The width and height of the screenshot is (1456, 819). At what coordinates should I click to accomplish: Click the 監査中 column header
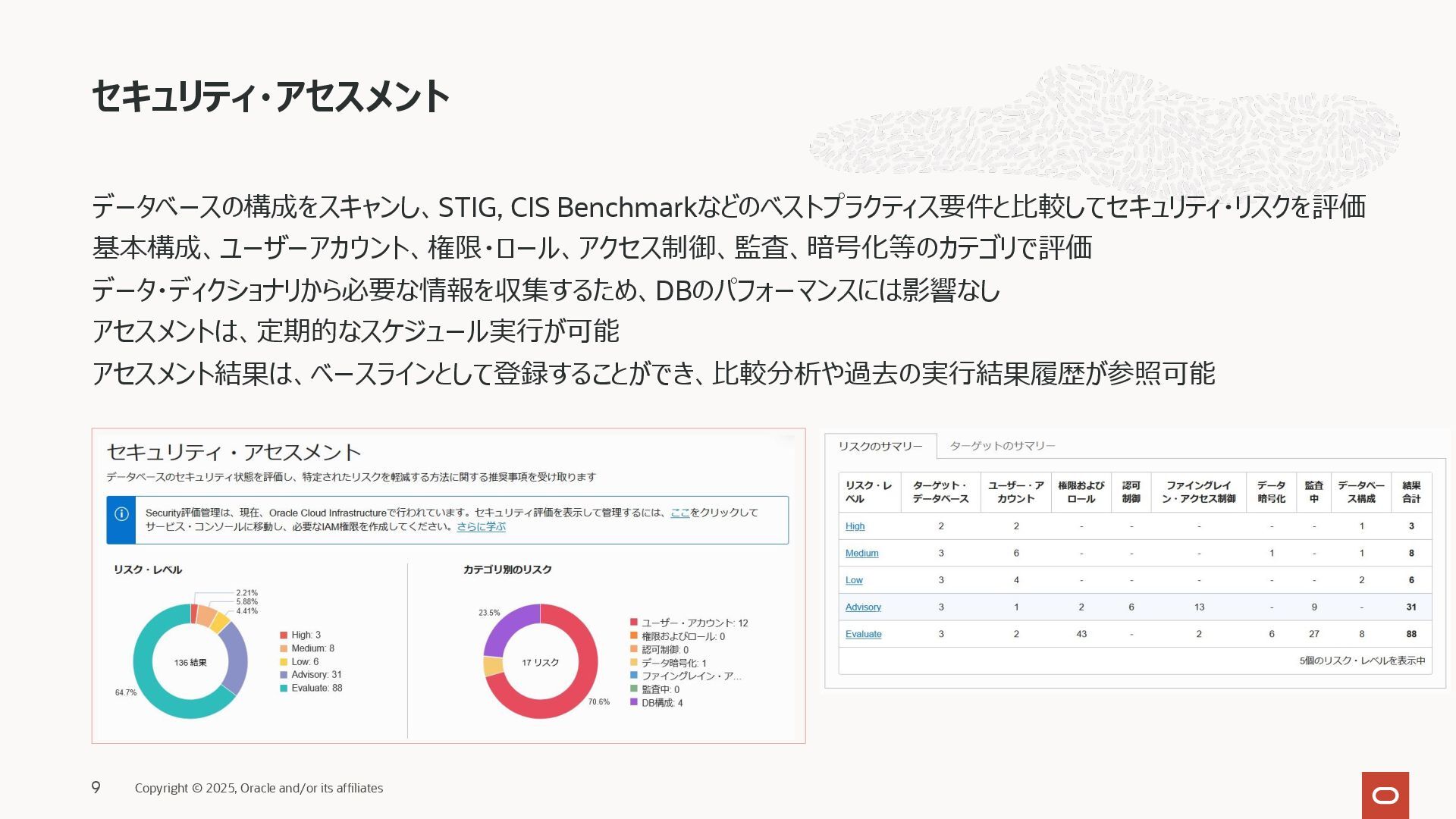click(1313, 492)
